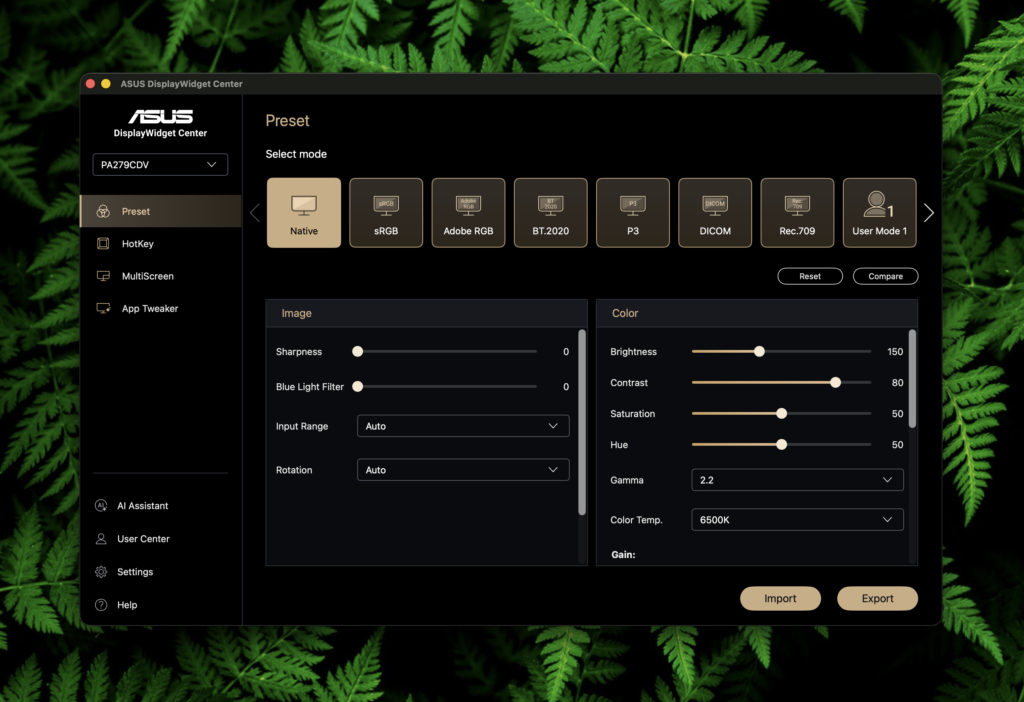Click the AI Assistant icon
Image resolution: width=1024 pixels, height=702 pixels.
pyautogui.click(x=101, y=505)
